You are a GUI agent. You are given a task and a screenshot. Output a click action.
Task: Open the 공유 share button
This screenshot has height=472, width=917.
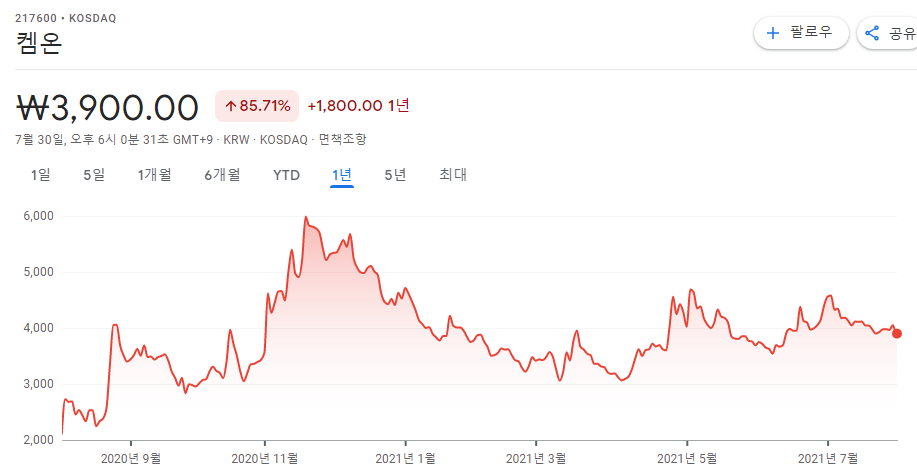(x=887, y=33)
